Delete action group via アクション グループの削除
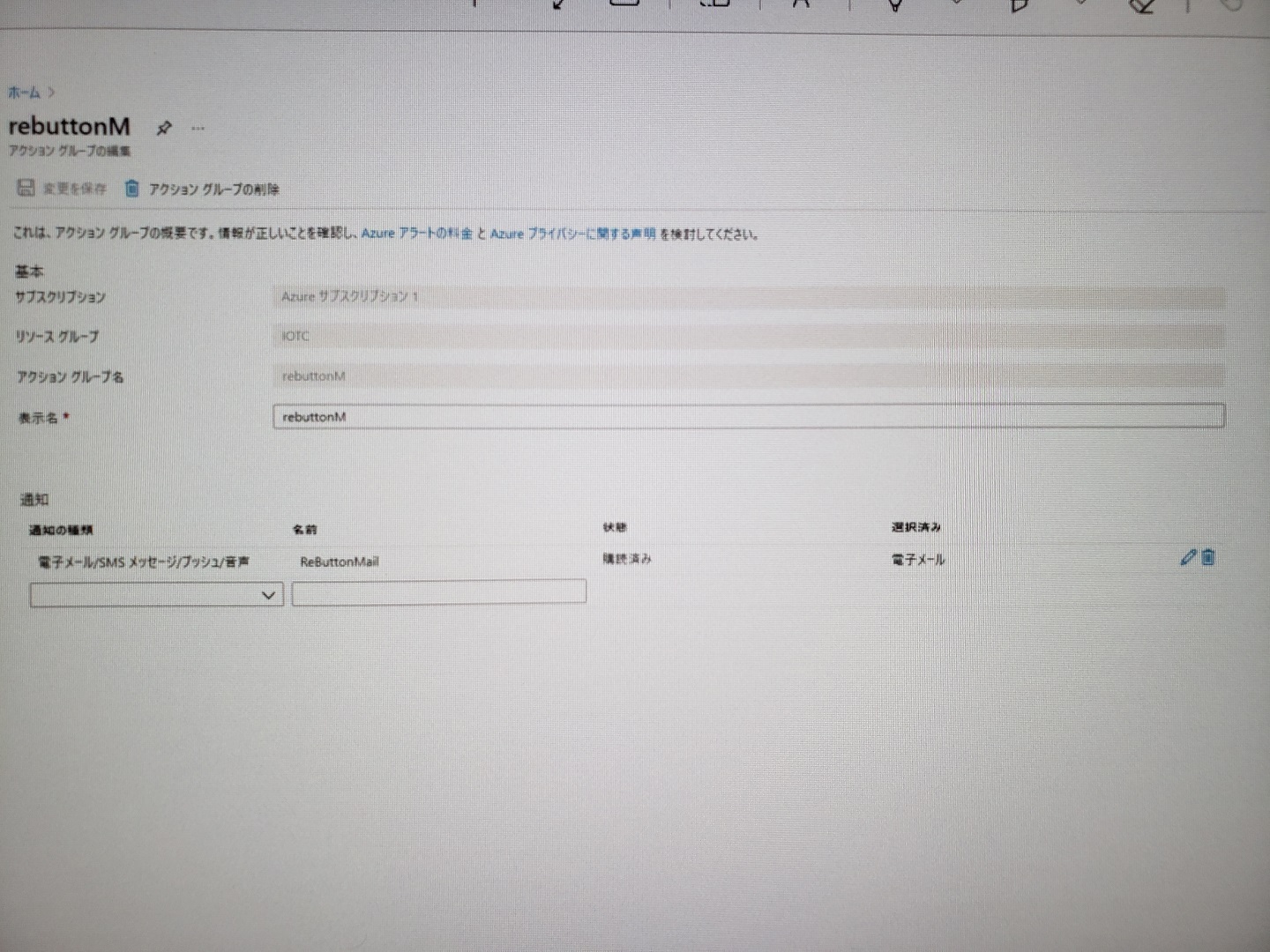Viewport: 1270px width, 952px height. 202,189
